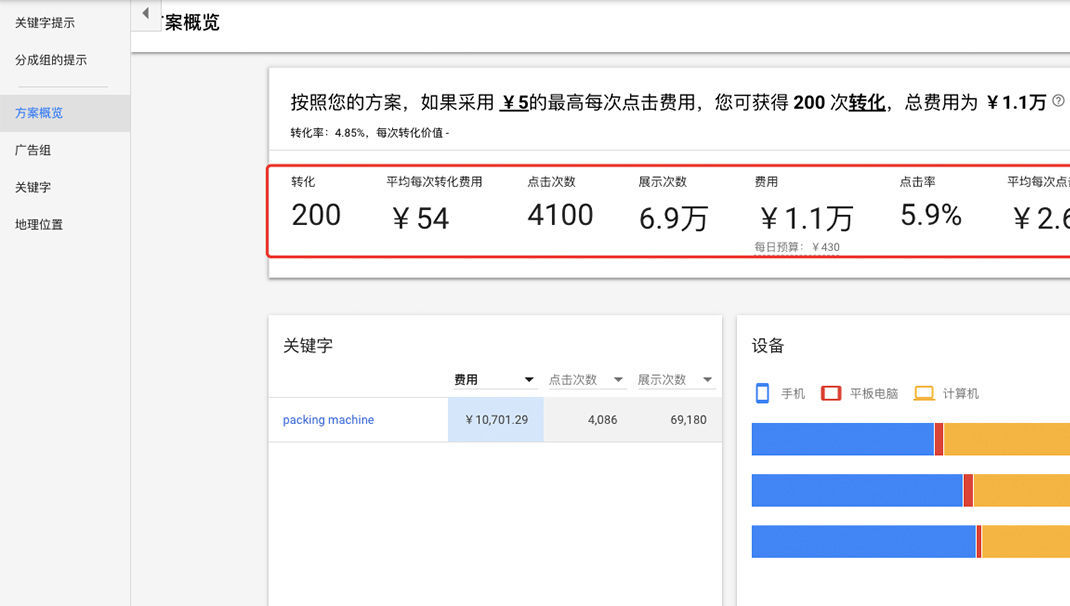Go to 方案概览 sidebar item
Image resolution: width=1070 pixels, height=606 pixels.
point(39,113)
